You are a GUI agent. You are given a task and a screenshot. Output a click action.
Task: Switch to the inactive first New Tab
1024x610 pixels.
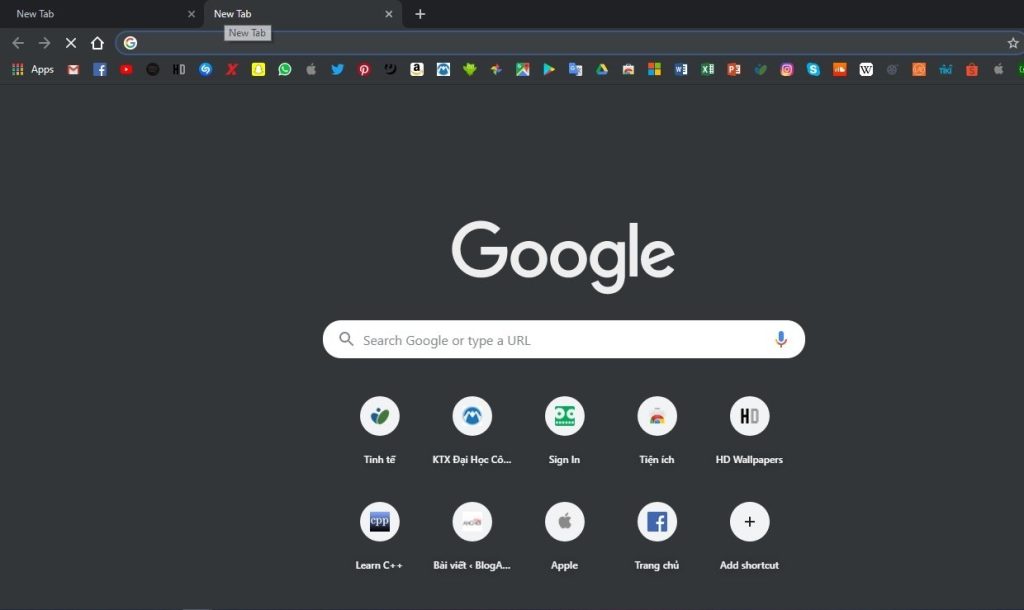point(101,14)
